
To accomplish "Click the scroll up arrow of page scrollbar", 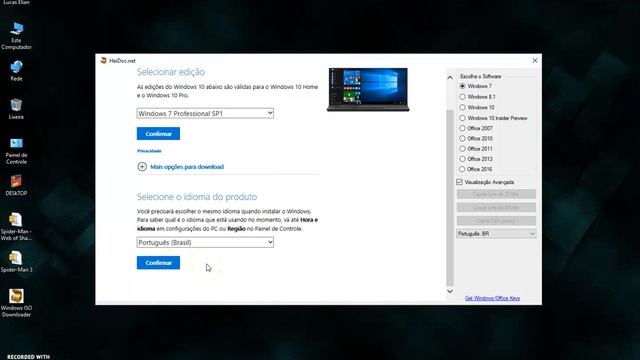I will (x=450, y=77).
